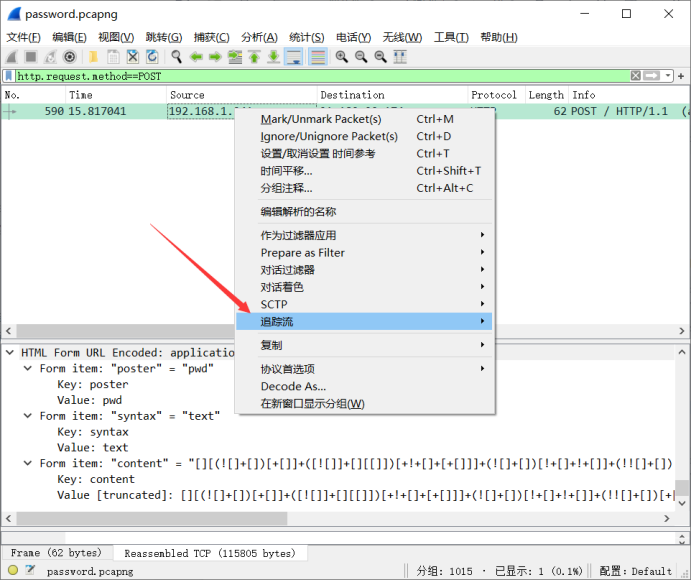The height and width of the screenshot is (580, 692).
Task: Open the 统计(S) menu
Action: 307,38
